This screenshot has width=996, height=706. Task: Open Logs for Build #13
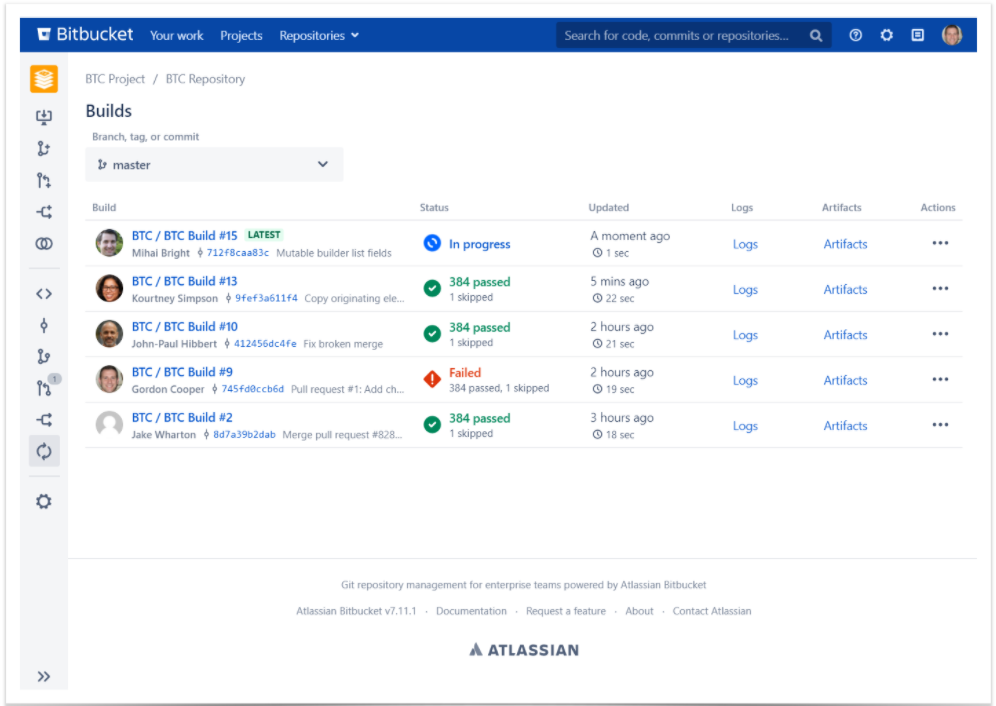(745, 289)
